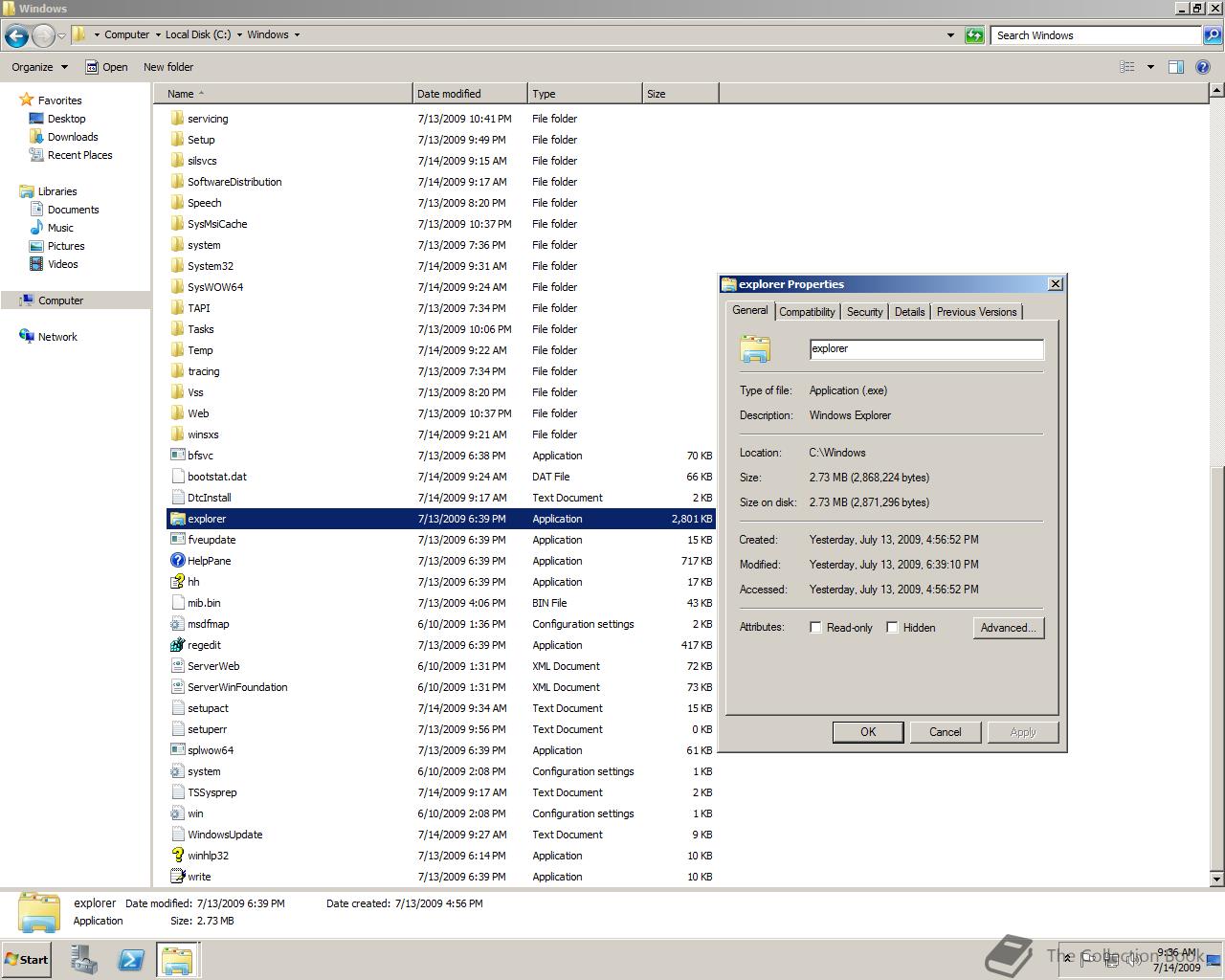Select the General tab
1225x980 pixels.
pos(749,310)
